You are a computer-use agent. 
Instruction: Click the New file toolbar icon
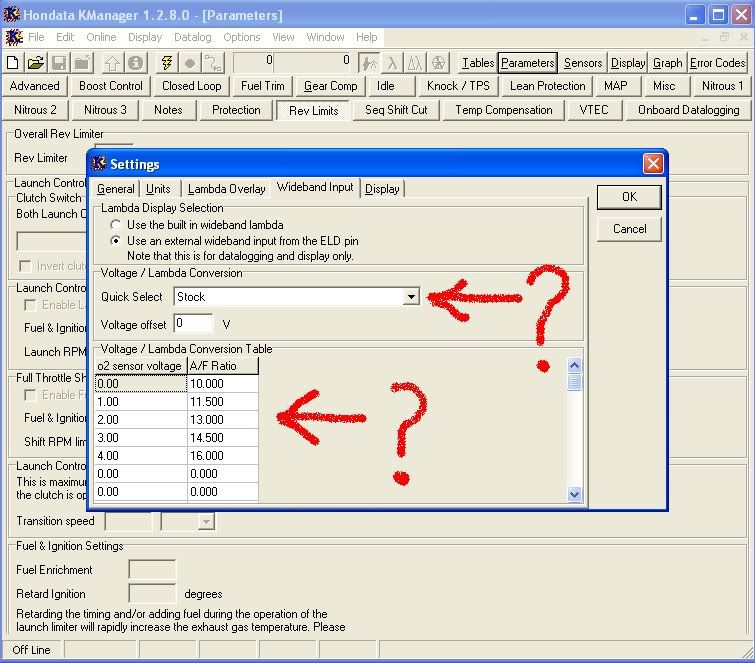pyautogui.click(x=13, y=62)
